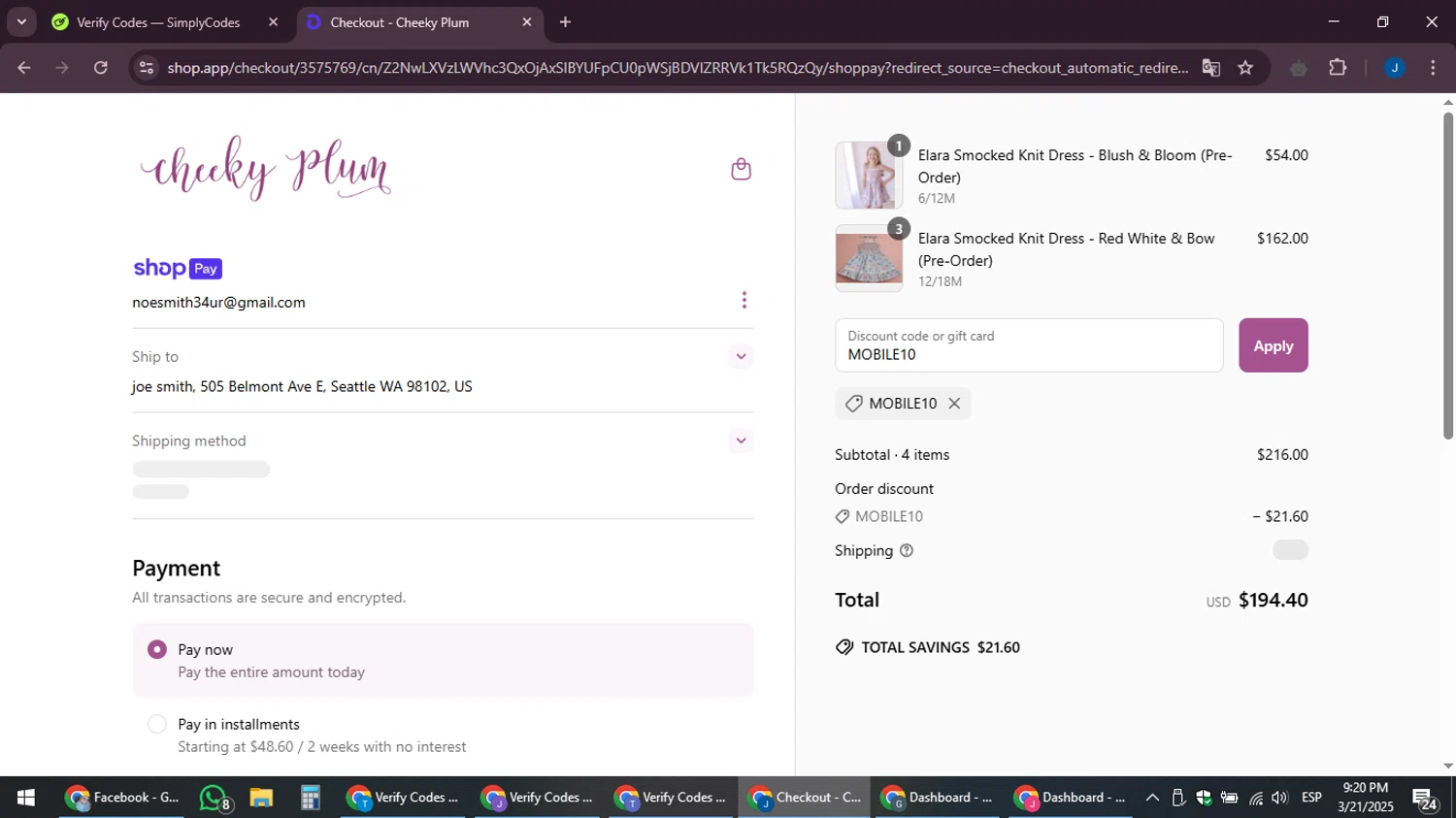Show hidden system tray icons

(x=1152, y=798)
